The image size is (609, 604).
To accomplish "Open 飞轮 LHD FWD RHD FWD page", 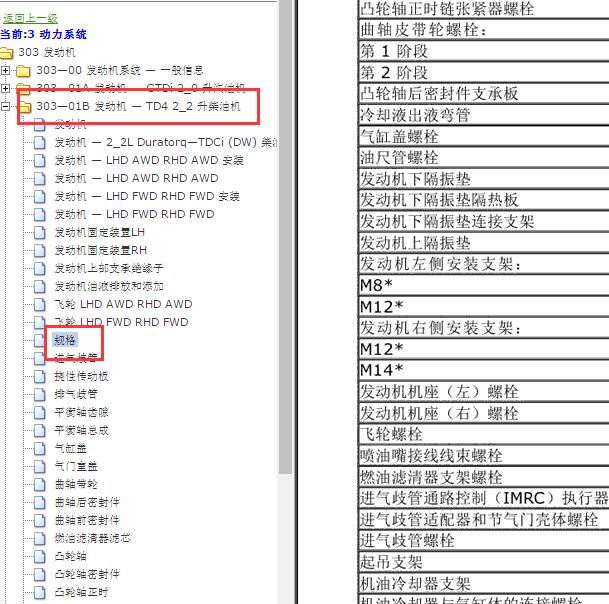I will [x=121, y=322].
